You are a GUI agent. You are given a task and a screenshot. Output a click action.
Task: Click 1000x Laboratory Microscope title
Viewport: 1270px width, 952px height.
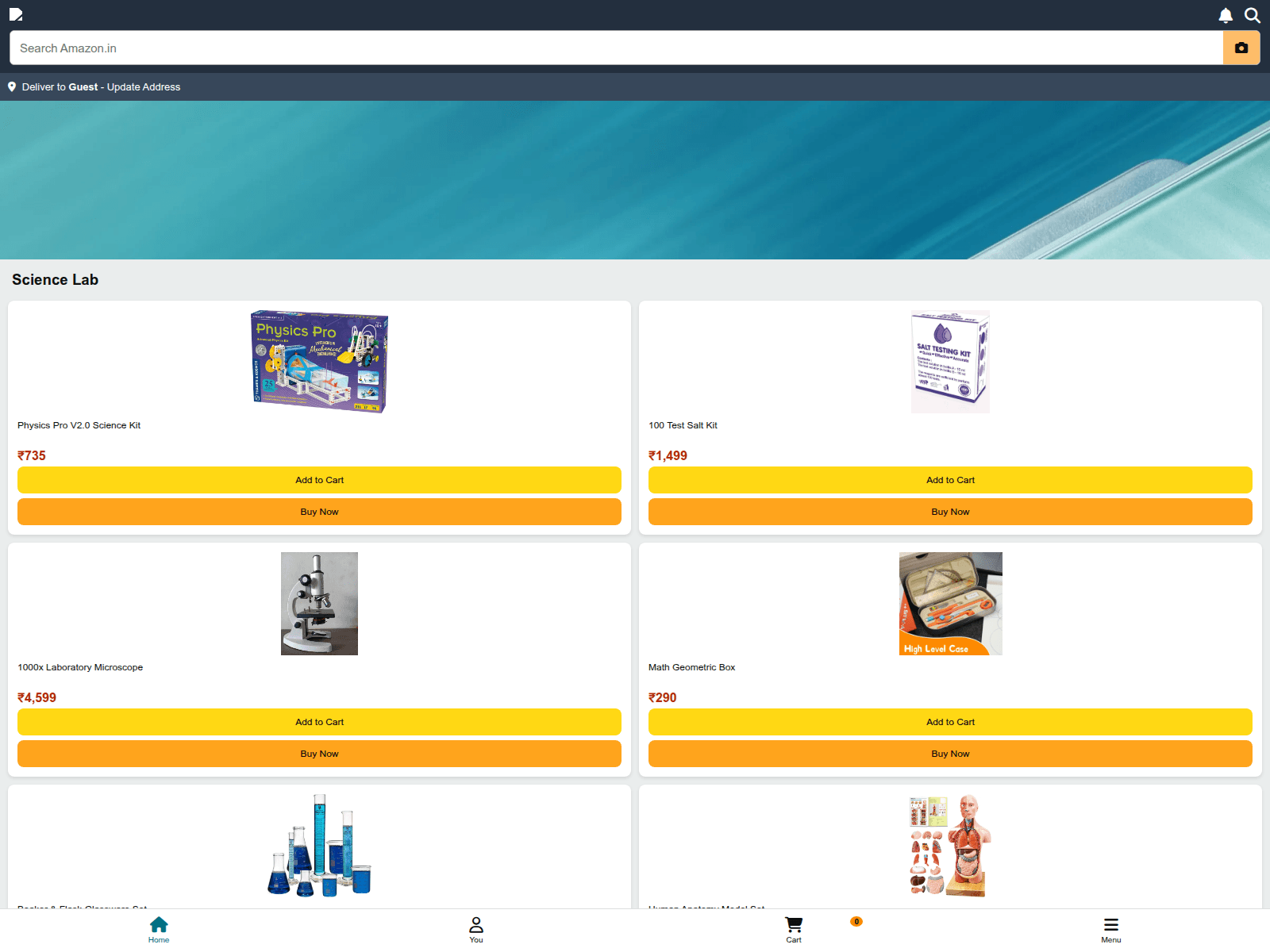point(80,667)
